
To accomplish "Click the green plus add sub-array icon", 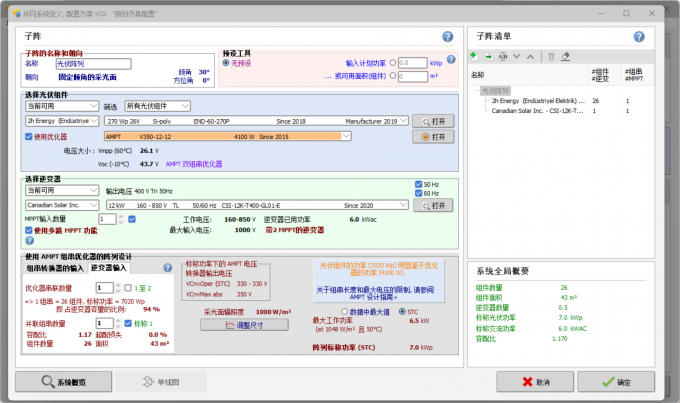I will coord(474,56).
